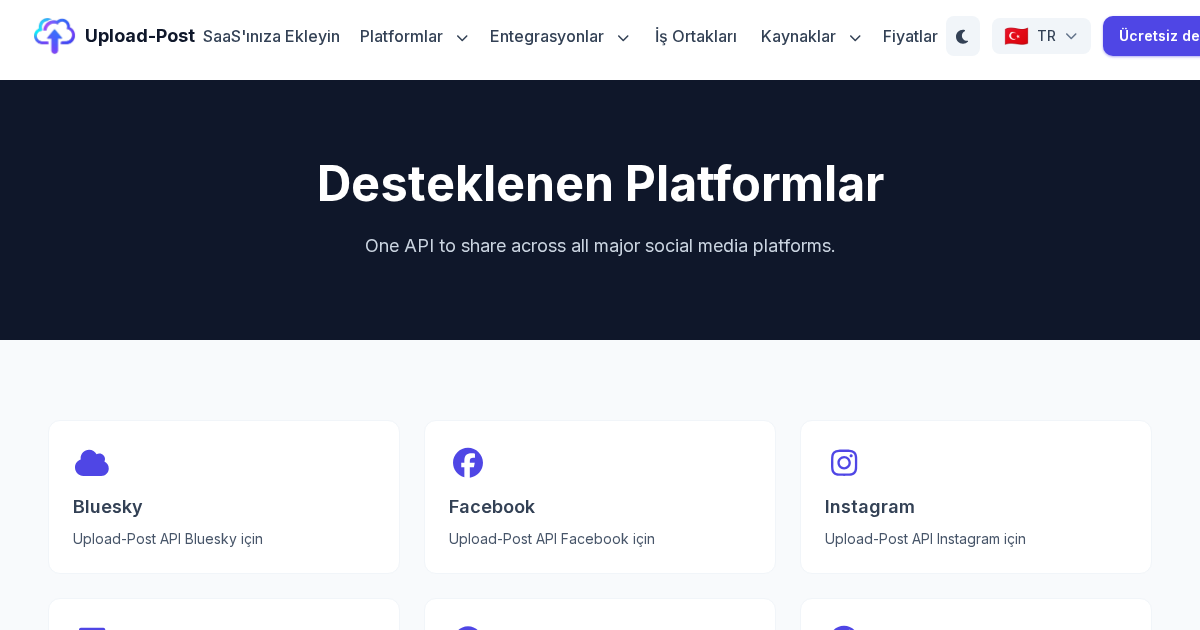Click the Ücretsiz signup button
1200x630 pixels.
point(1152,36)
